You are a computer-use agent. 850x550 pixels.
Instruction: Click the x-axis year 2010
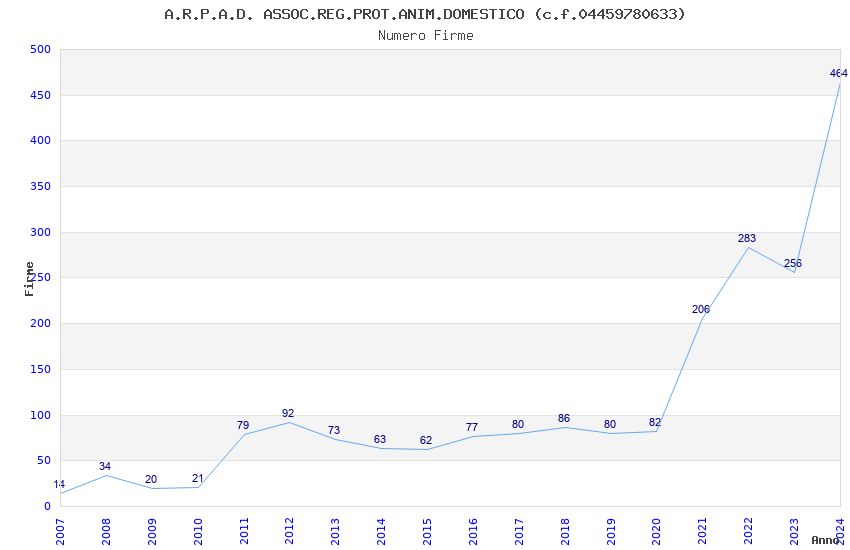[x=198, y=531]
